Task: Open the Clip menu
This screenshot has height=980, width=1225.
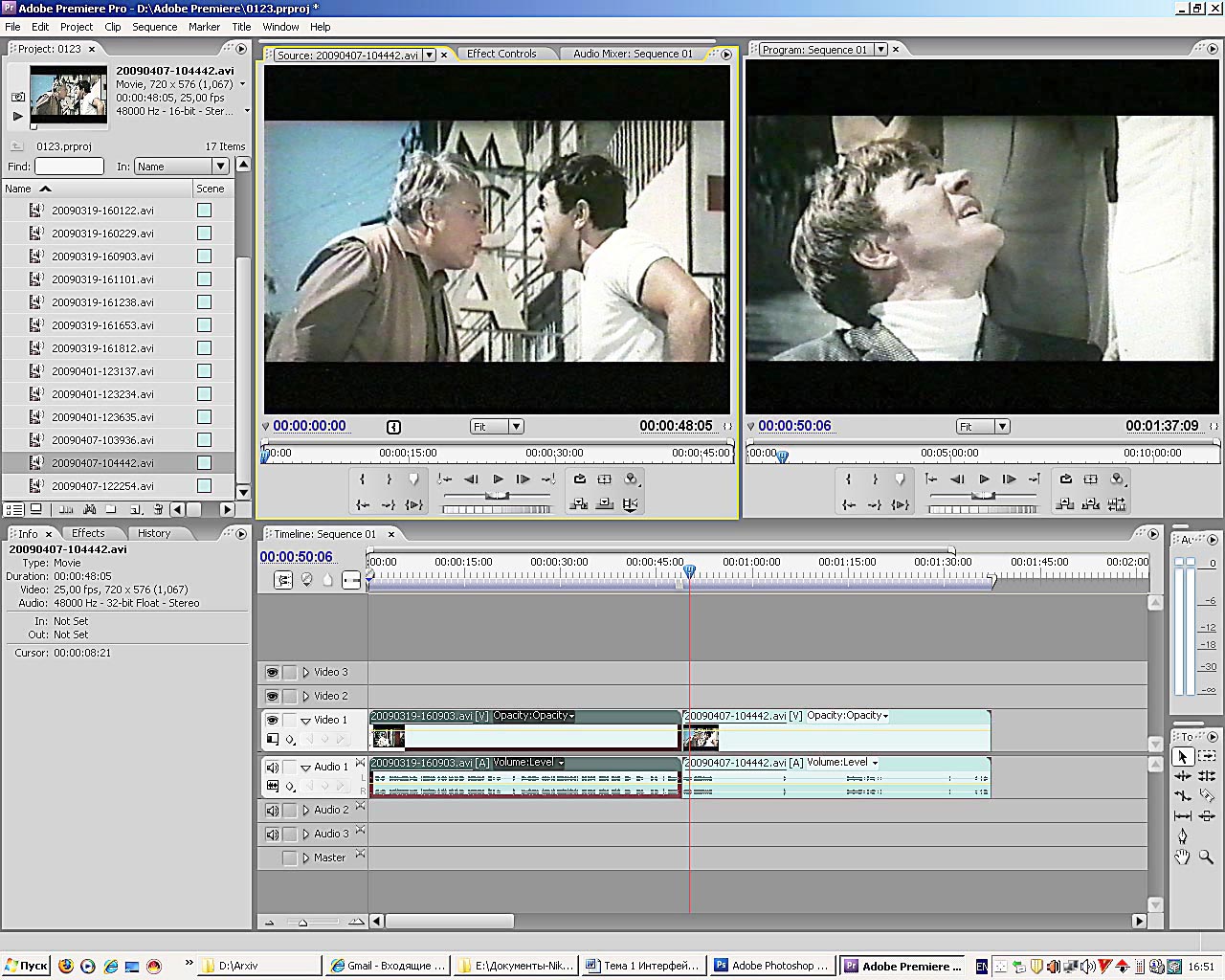Action: [x=113, y=27]
